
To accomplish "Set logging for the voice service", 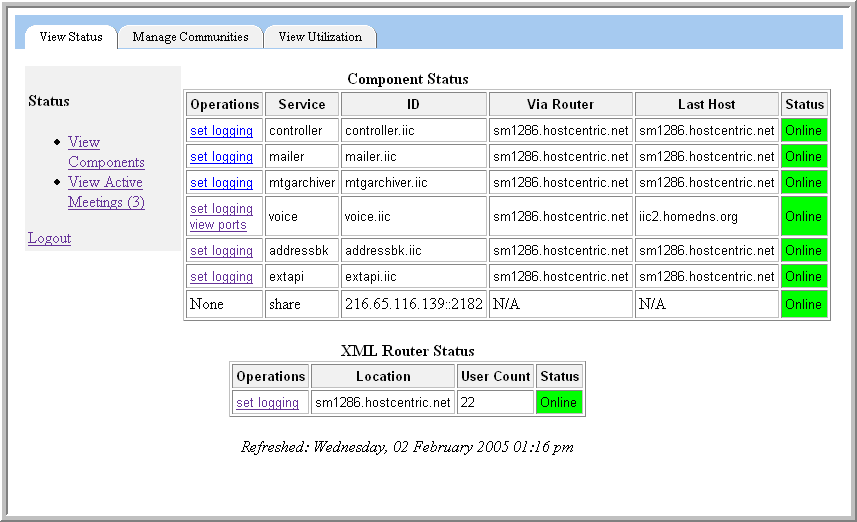I will [x=221, y=209].
